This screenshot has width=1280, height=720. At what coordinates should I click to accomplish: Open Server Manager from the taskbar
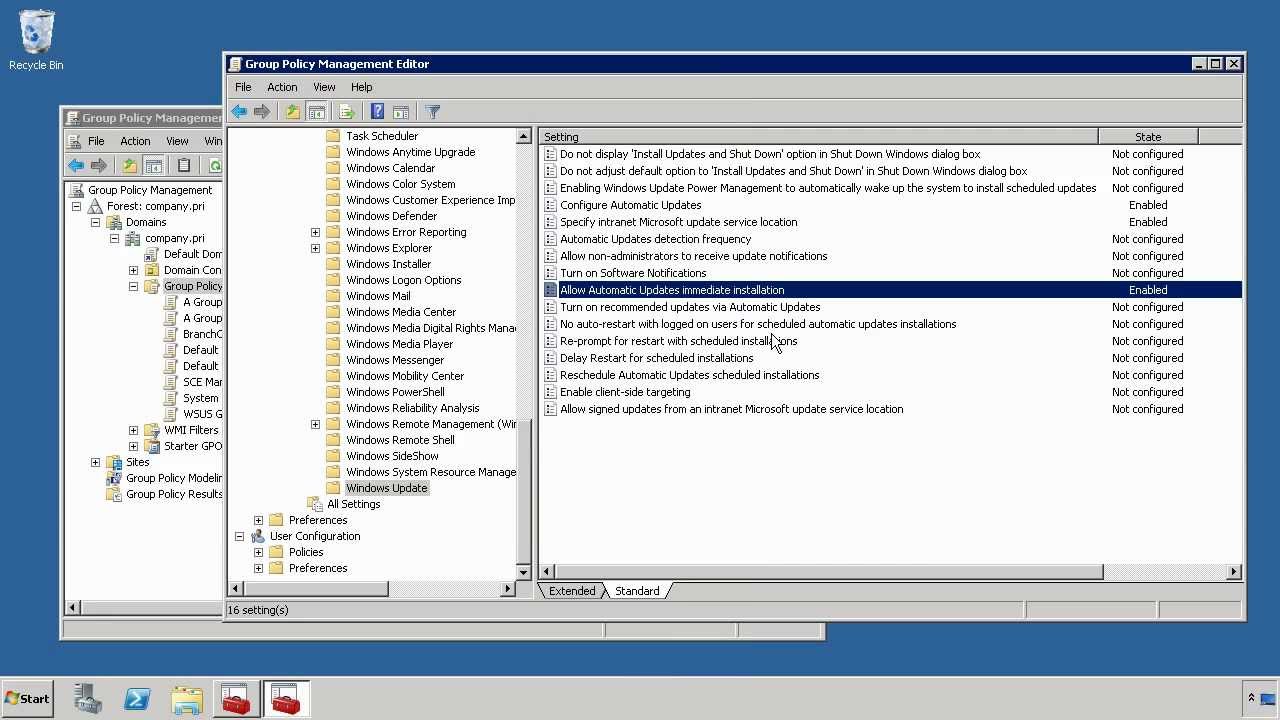[88, 699]
